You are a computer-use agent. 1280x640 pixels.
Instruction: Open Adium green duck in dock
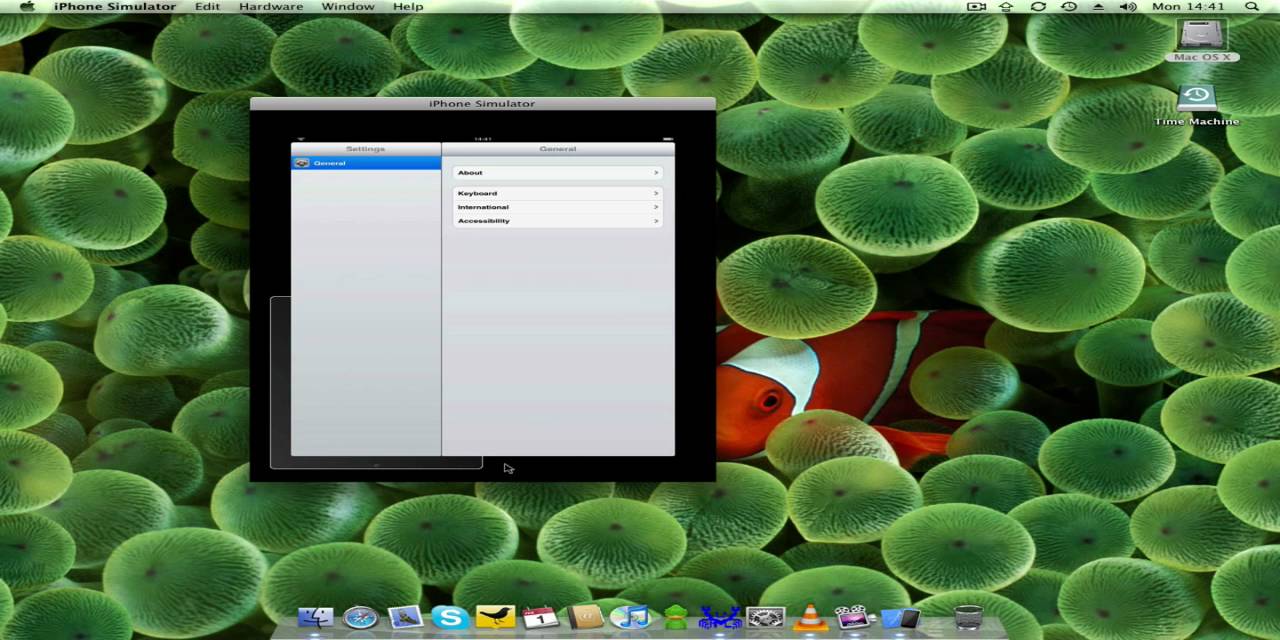pyautogui.click(x=675, y=617)
